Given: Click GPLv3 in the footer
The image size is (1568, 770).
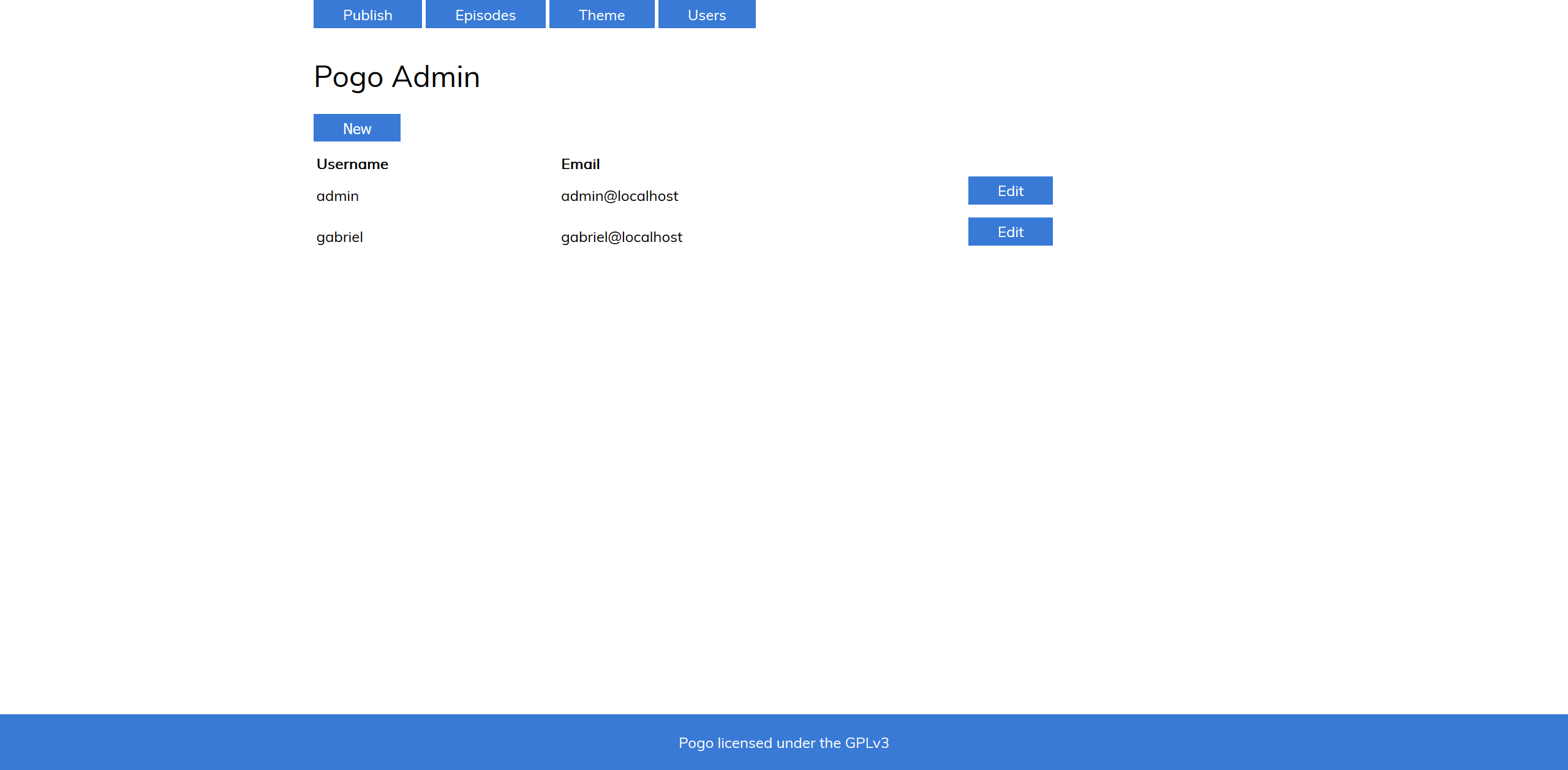Looking at the screenshot, I should (x=867, y=743).
